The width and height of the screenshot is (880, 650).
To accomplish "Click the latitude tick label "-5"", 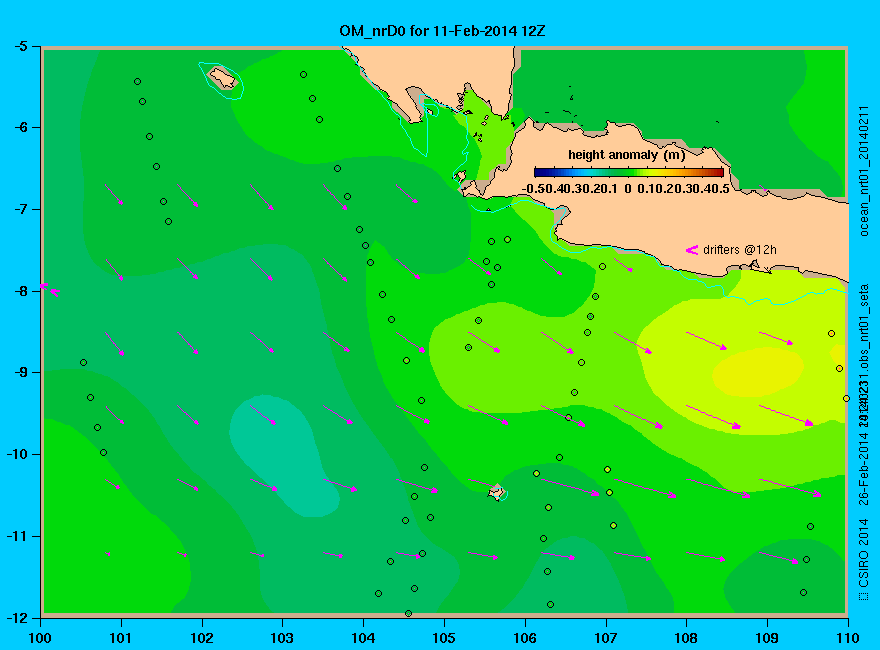I will [20, 46].
